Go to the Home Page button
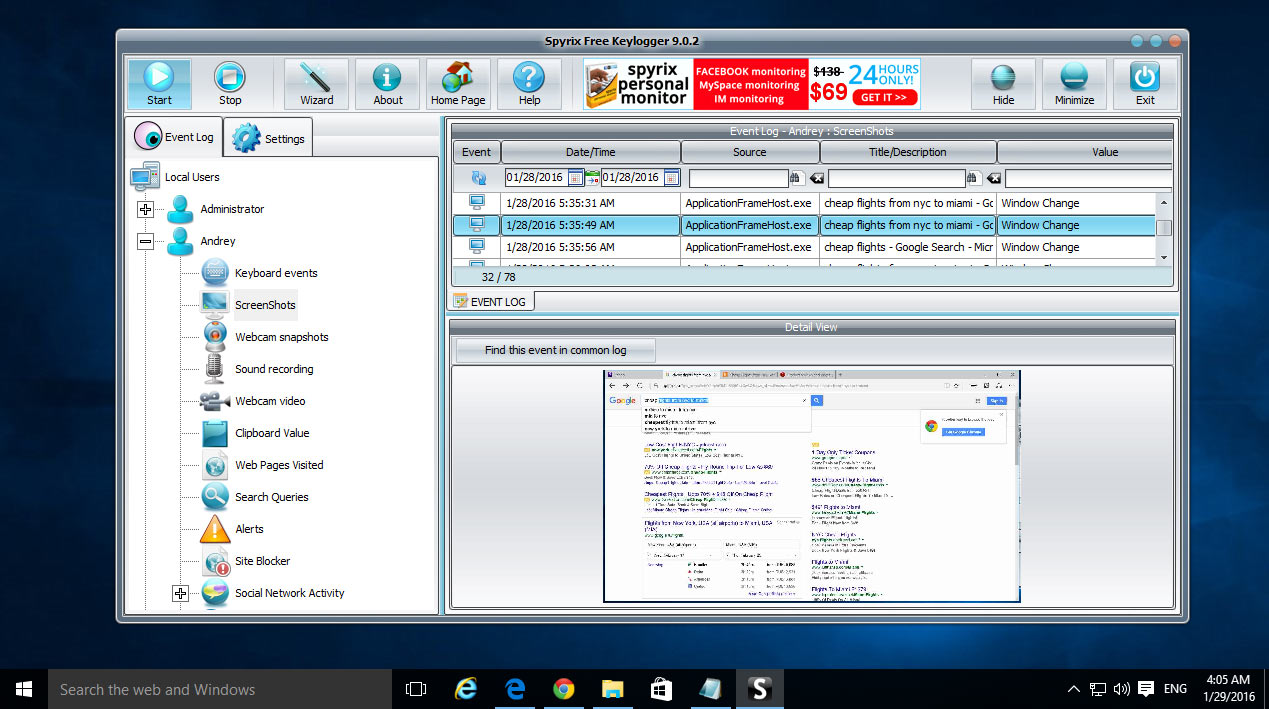Viewport: 1269px width, 709px height. (458, 84)
